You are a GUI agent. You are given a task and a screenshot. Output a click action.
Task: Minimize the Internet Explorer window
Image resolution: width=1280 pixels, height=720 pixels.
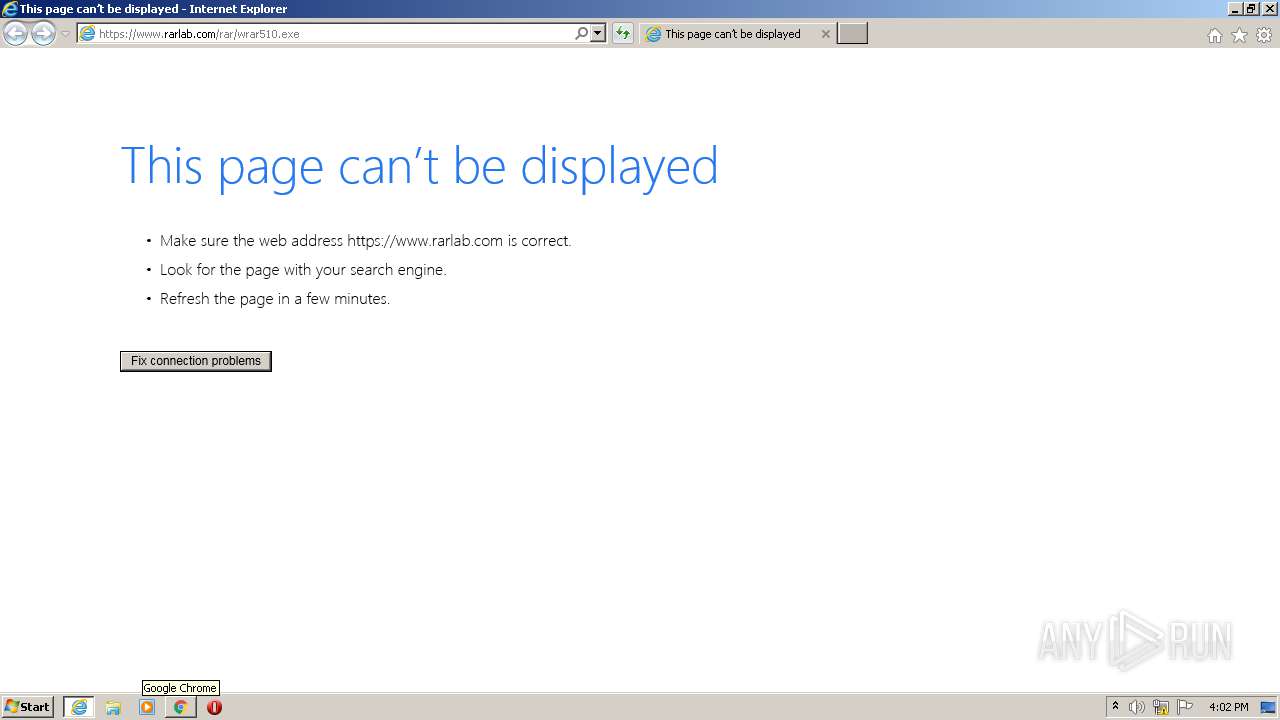(1235, 9)
